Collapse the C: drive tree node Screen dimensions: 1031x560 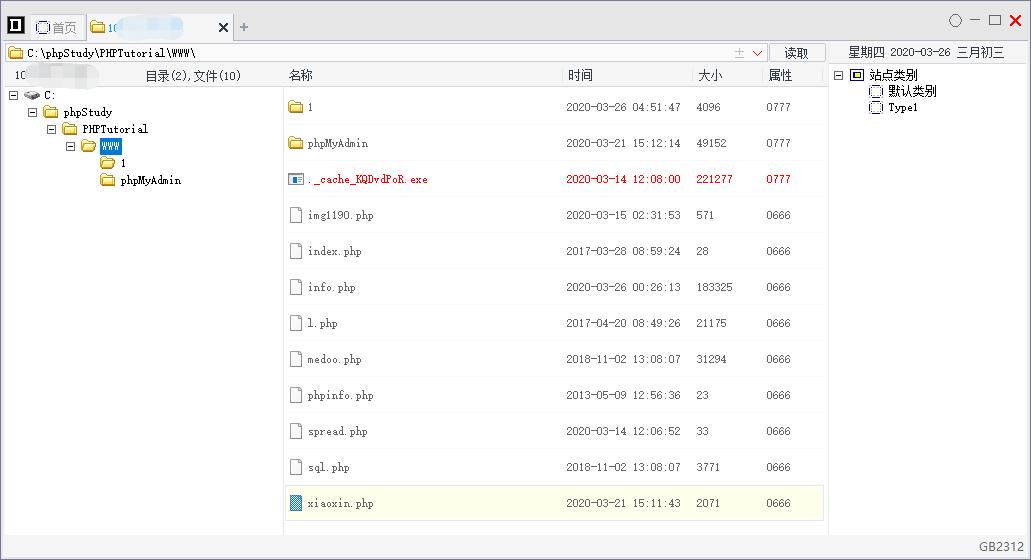(13, 95)
